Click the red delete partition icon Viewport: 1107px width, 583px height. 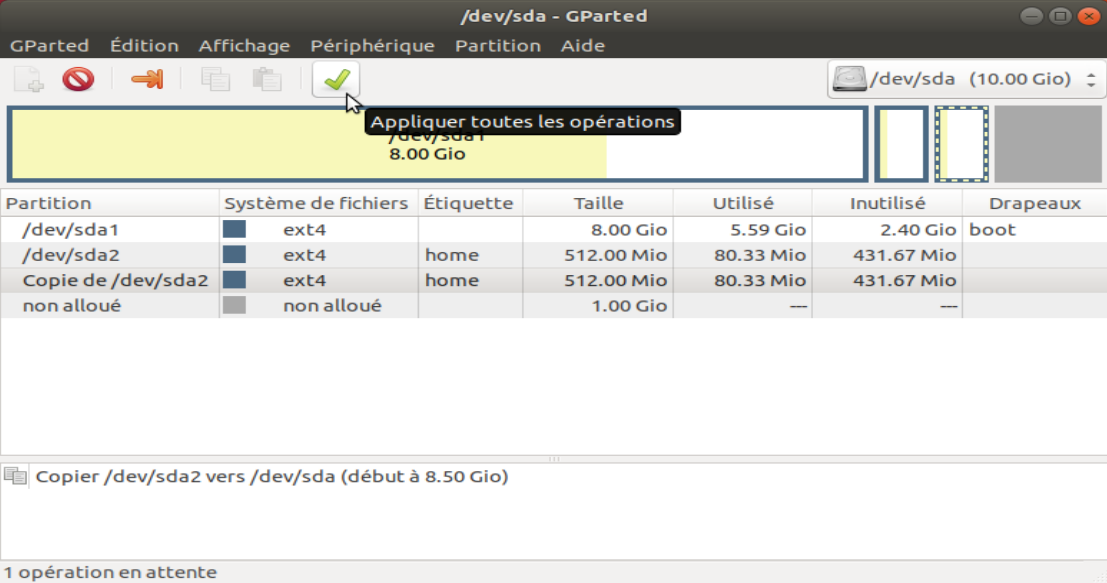tap(78, 79)
